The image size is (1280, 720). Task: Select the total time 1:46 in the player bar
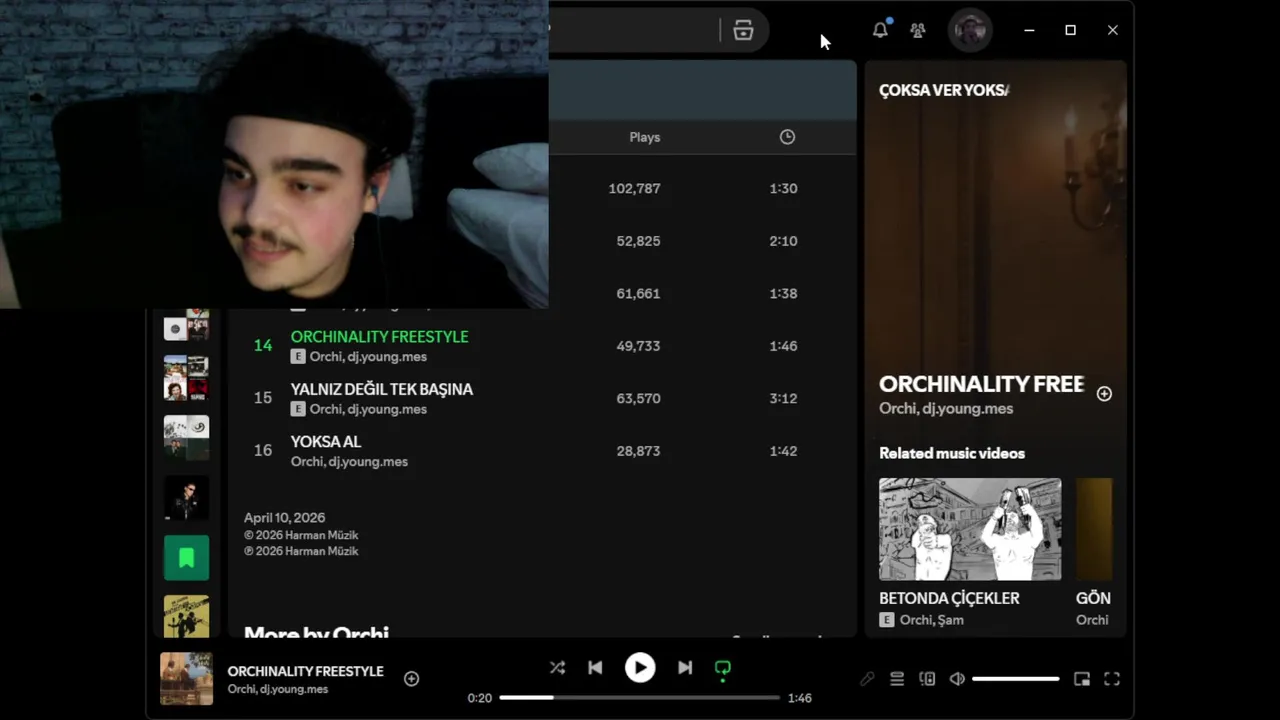coord(799,698)
